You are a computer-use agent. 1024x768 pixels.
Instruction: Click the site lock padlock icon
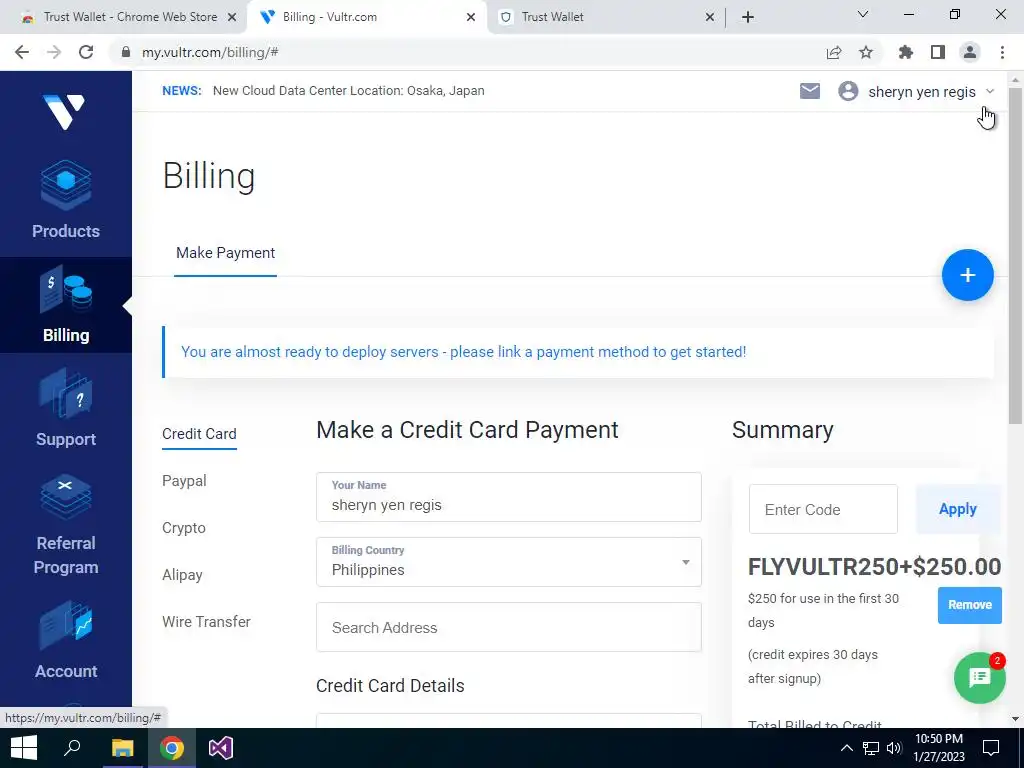pyautogui.click(x=126, y=52)
